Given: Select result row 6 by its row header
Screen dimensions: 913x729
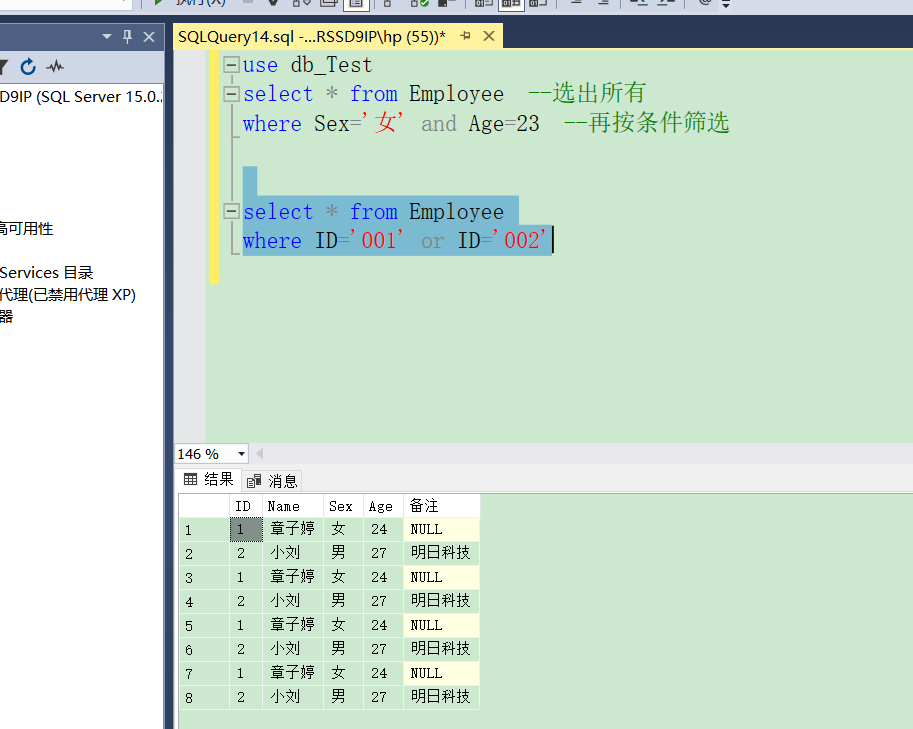Looking at the screenshot, I should pos(204,650).
